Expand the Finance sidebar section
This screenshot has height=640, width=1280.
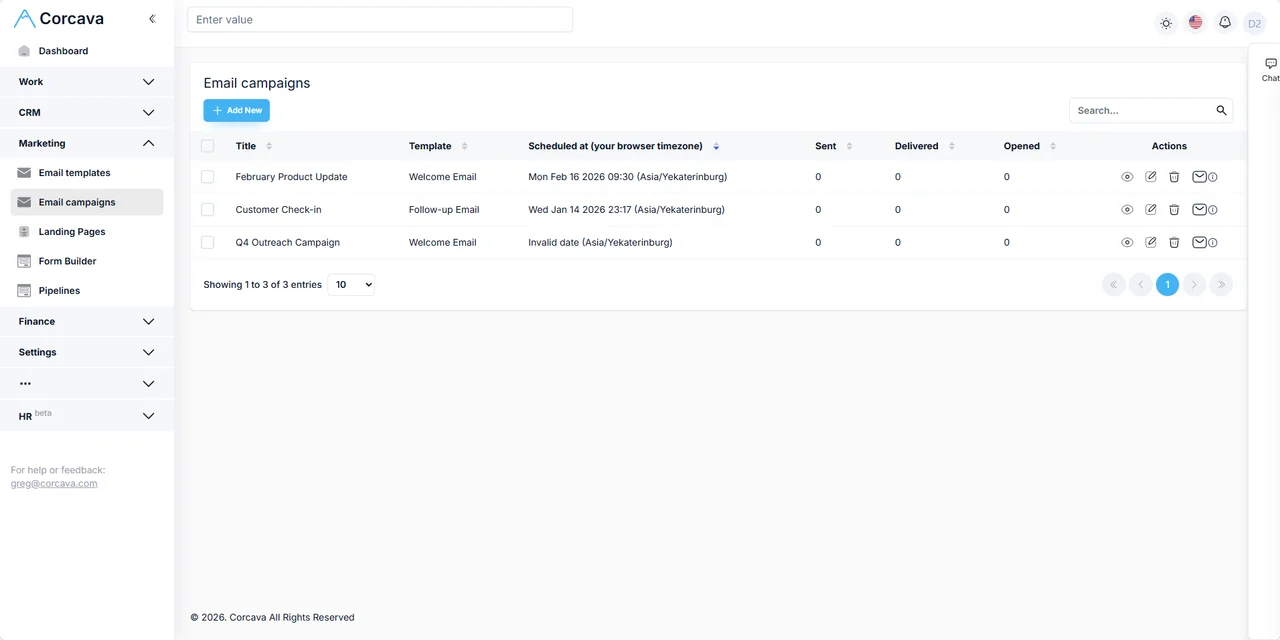(87, 322)
